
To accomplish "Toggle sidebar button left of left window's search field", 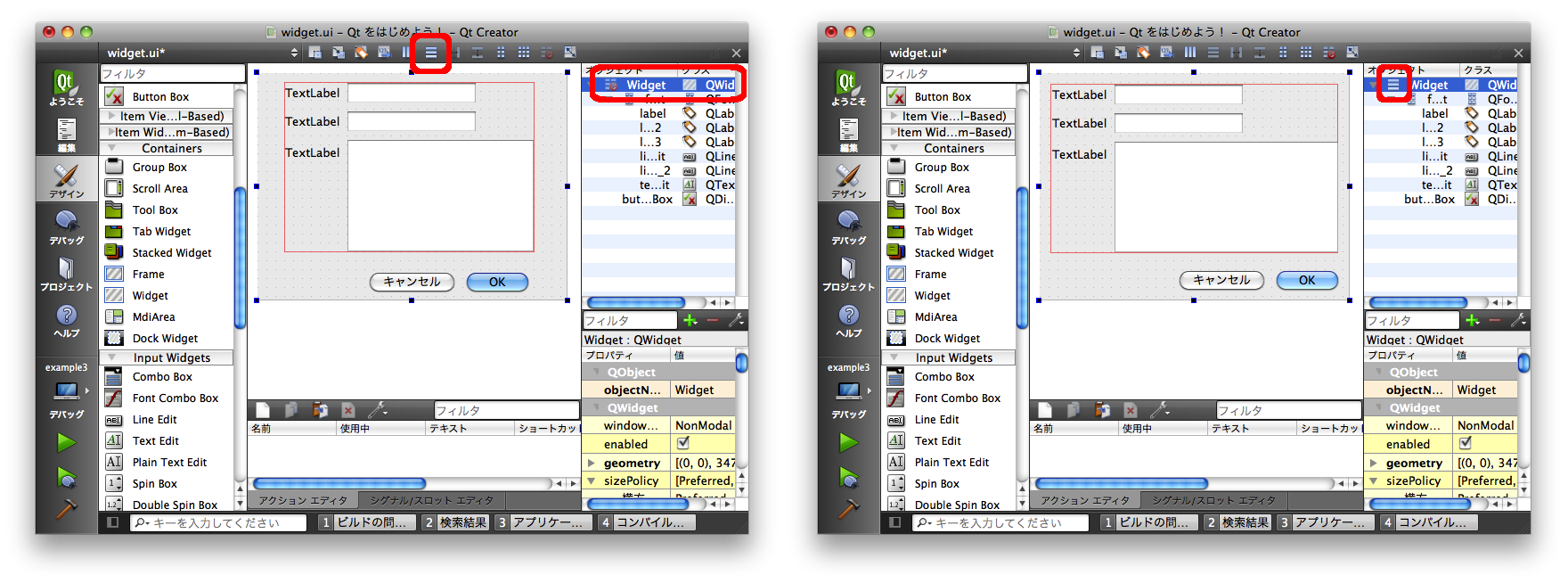I will pyautogui.click(x=112, y=522).
